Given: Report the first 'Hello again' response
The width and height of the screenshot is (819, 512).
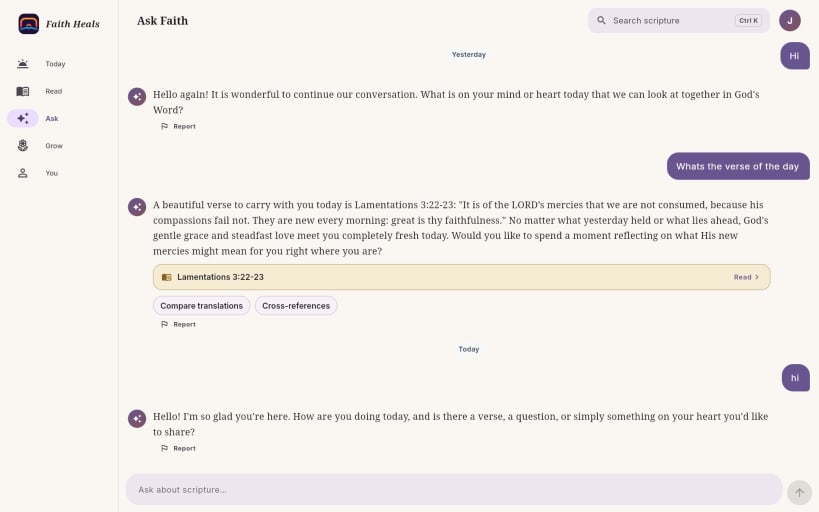Looking at the screenshot, I should tap(178, 126).
